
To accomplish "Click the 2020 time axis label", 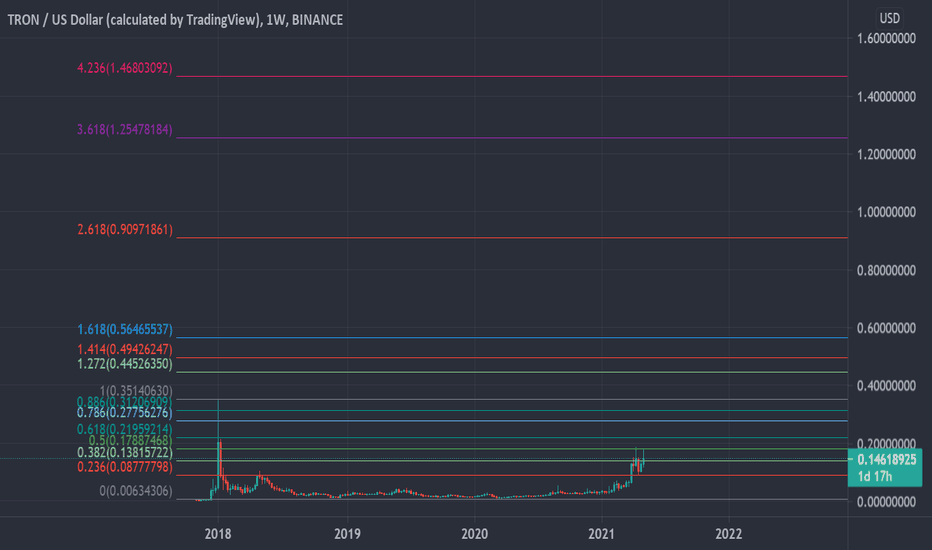I will (x=475, y=534).
